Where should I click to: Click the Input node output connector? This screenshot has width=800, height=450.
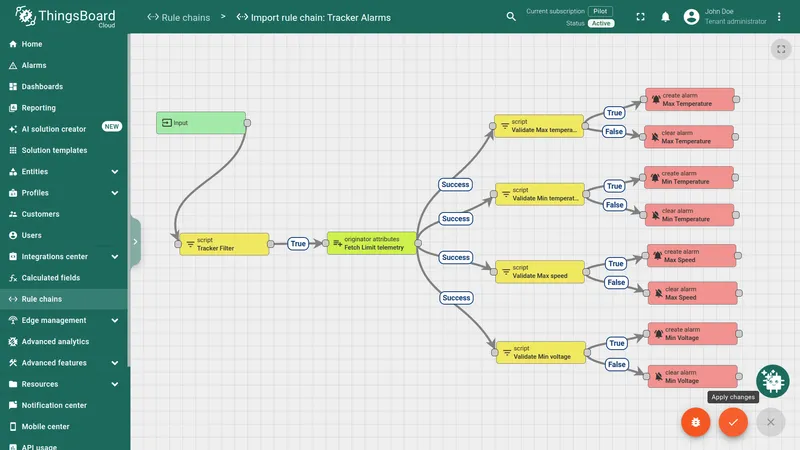(x=247, y=123)
